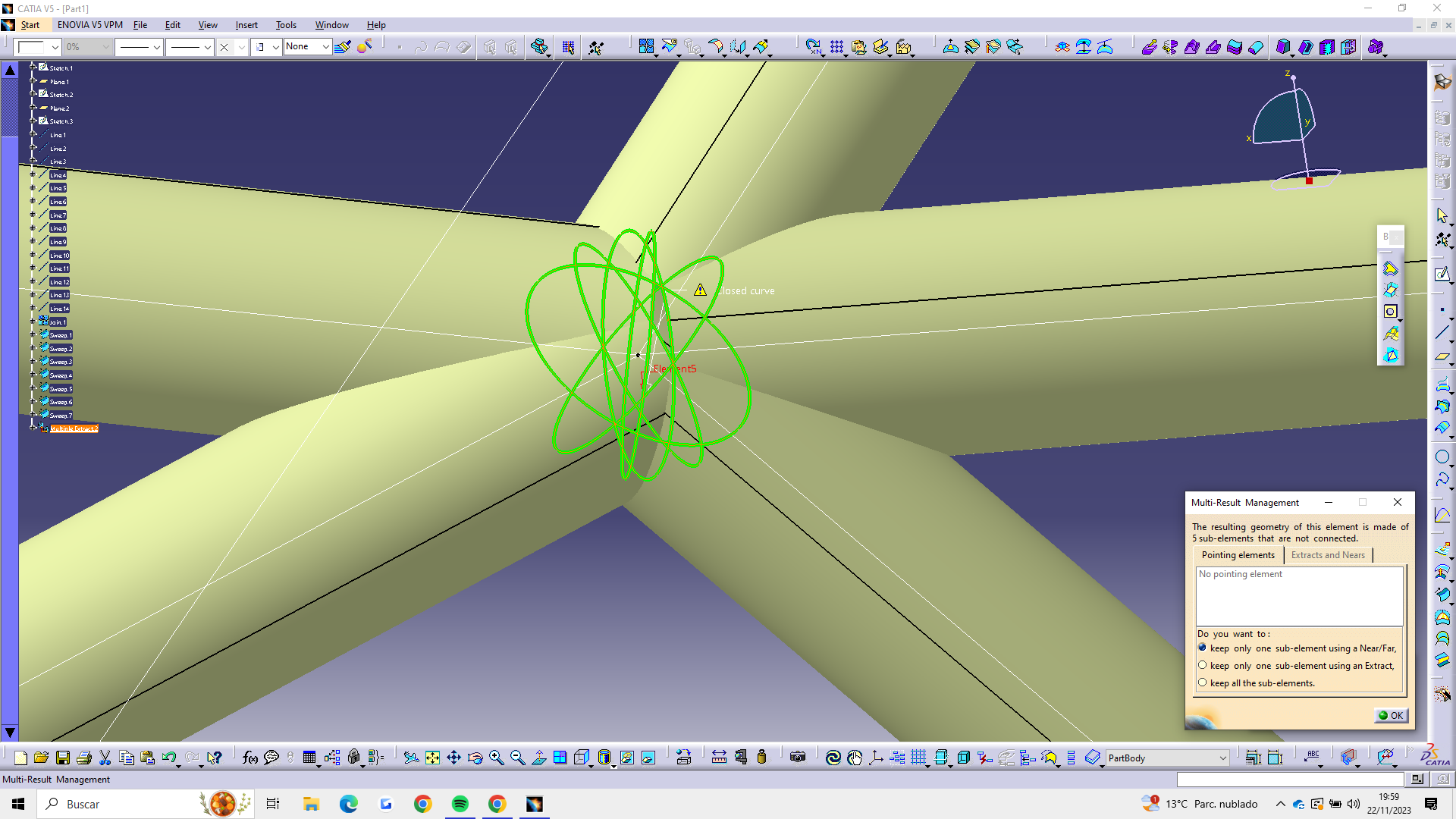Image resolution: width=1456 pixels, height=819 pixels.
Task: Open the PartBody dropdown
Action: [x=1222, y=758]
